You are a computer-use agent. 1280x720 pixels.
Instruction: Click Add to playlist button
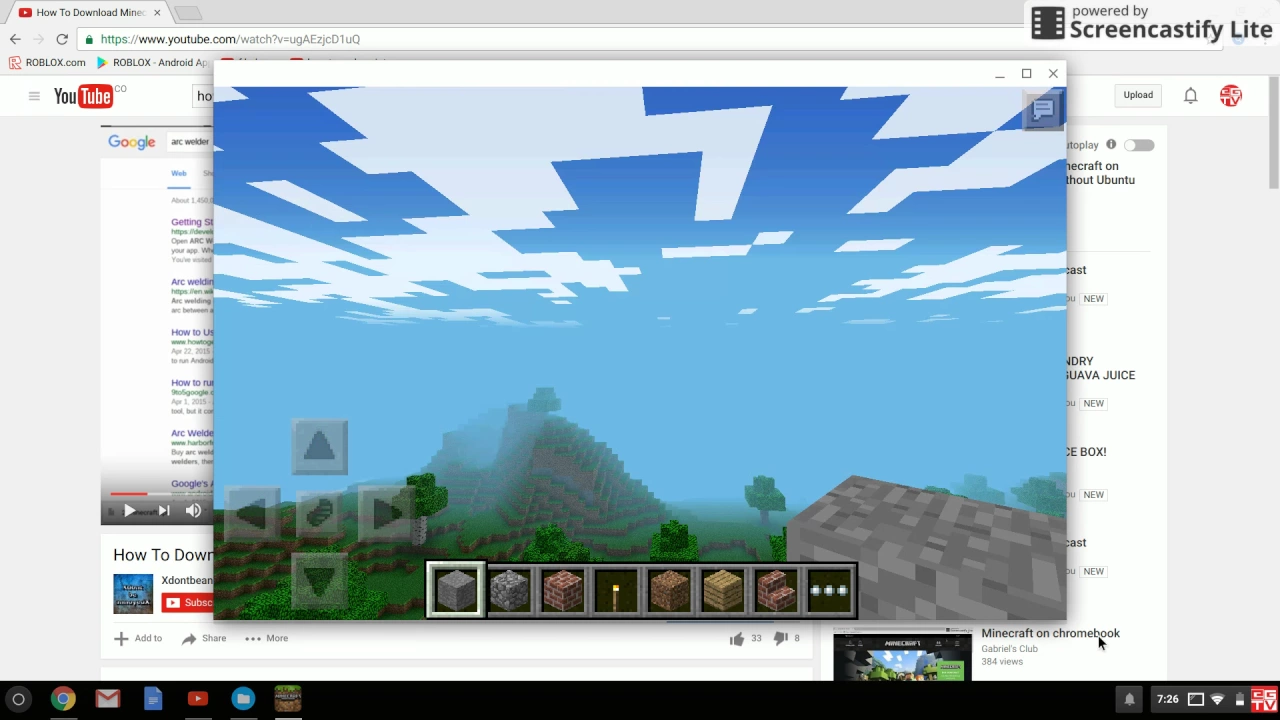(138, 638)
